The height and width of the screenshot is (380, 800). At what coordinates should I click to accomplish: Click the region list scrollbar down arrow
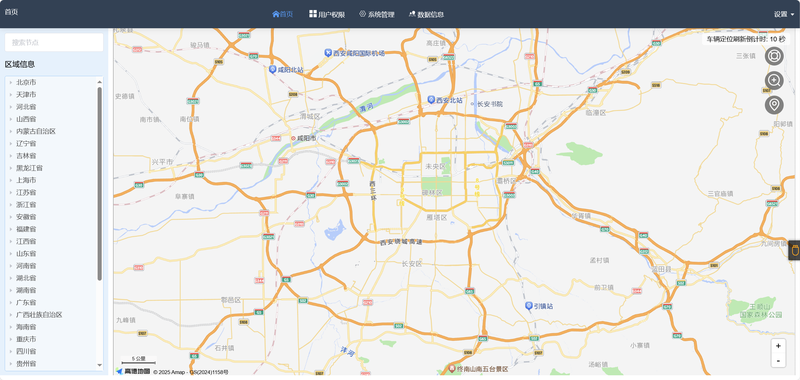point(99,365)
